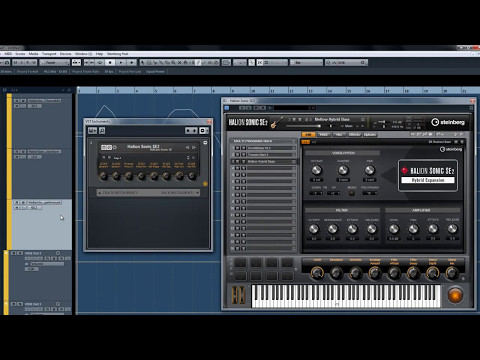Click the first quick control knob in VST rack
Screen dimensions: 480x360
click(104, 176)
